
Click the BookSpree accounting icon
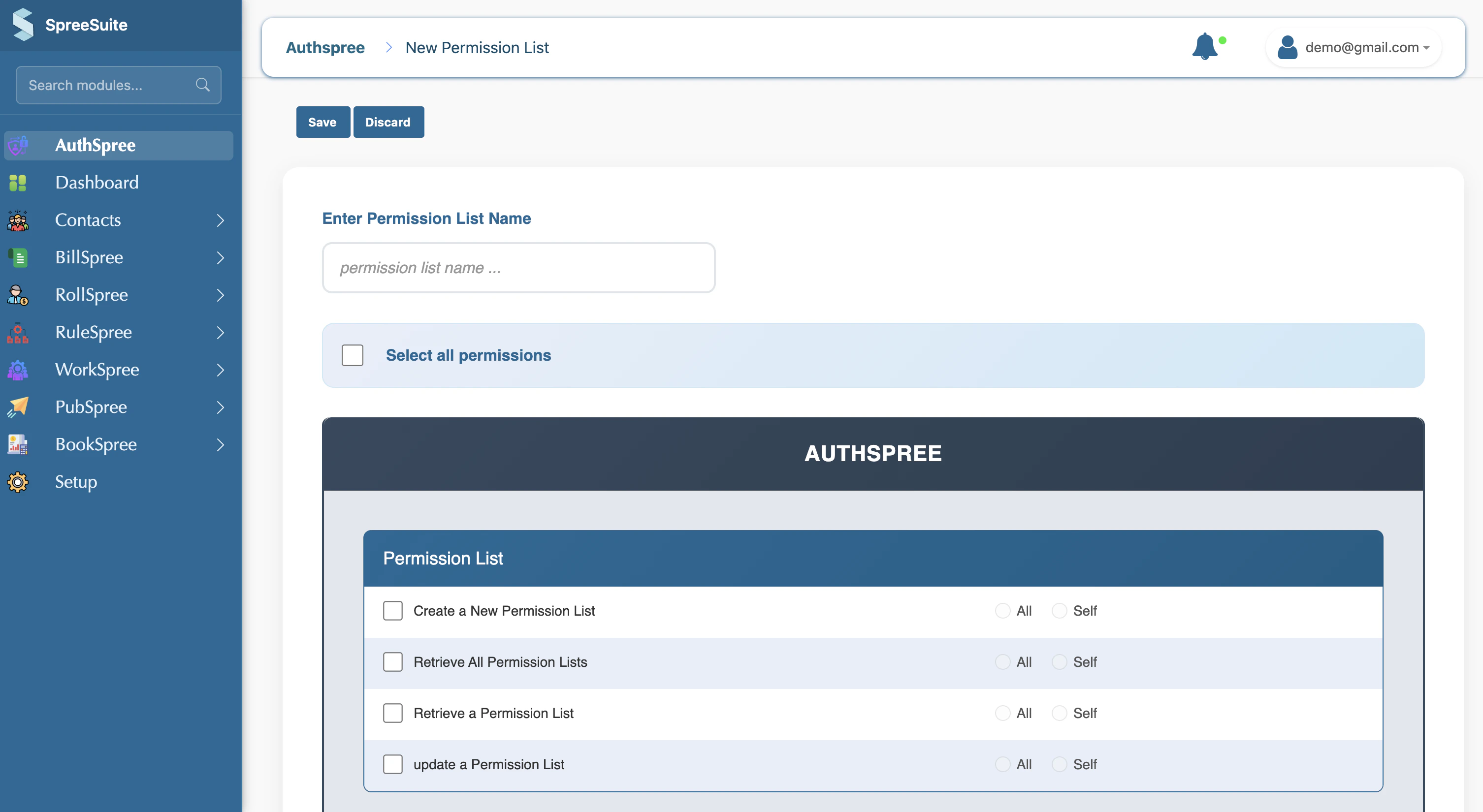[x=18, y=444]
